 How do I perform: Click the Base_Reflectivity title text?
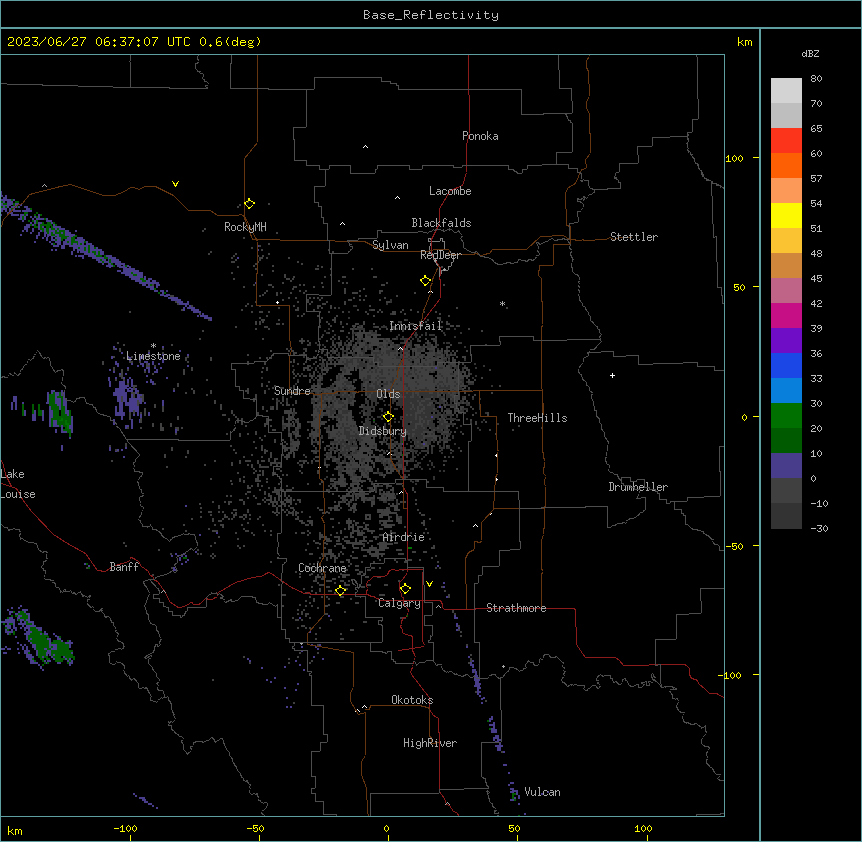[431, 15]
